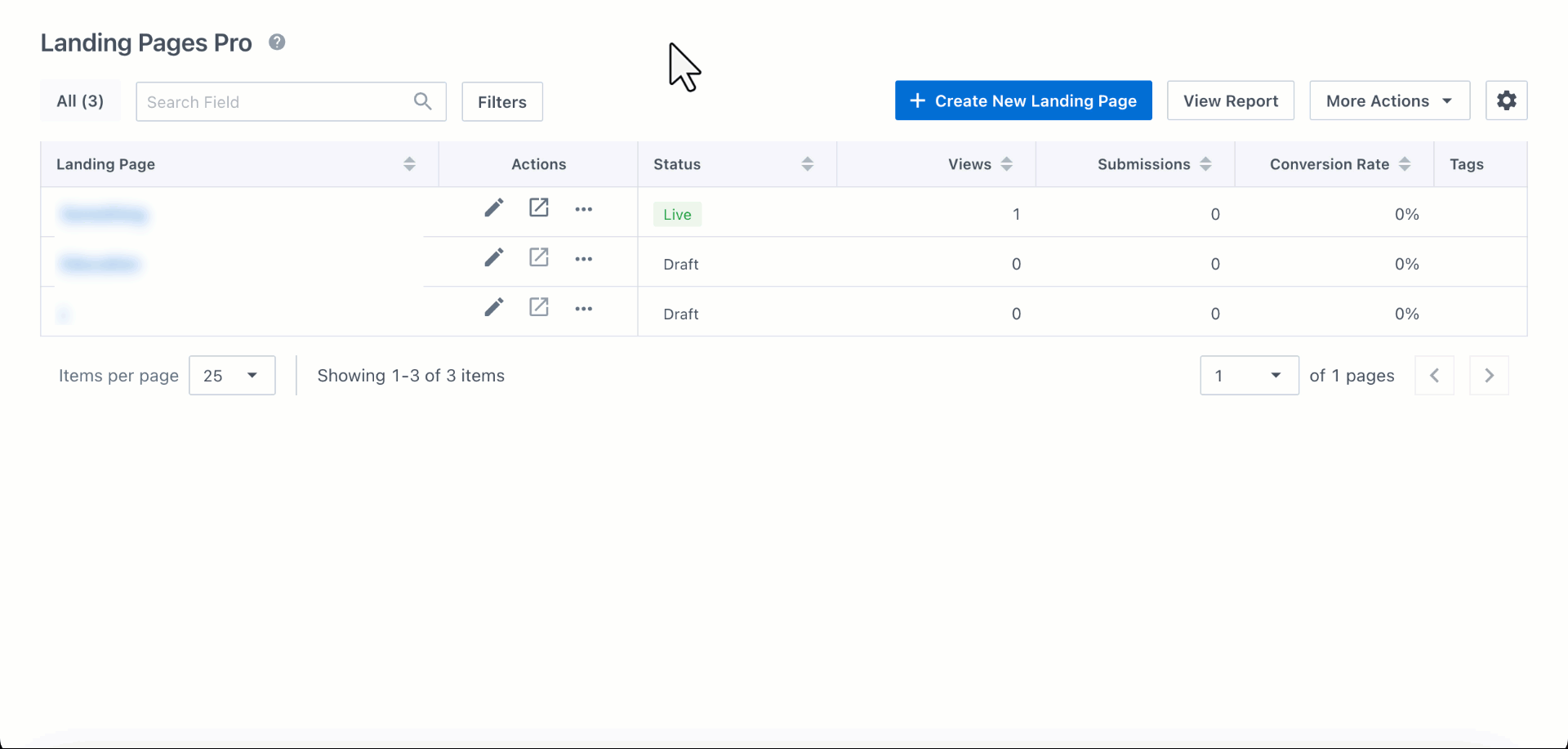
Task: Go to the next page of results
Action: (1489, 375)
